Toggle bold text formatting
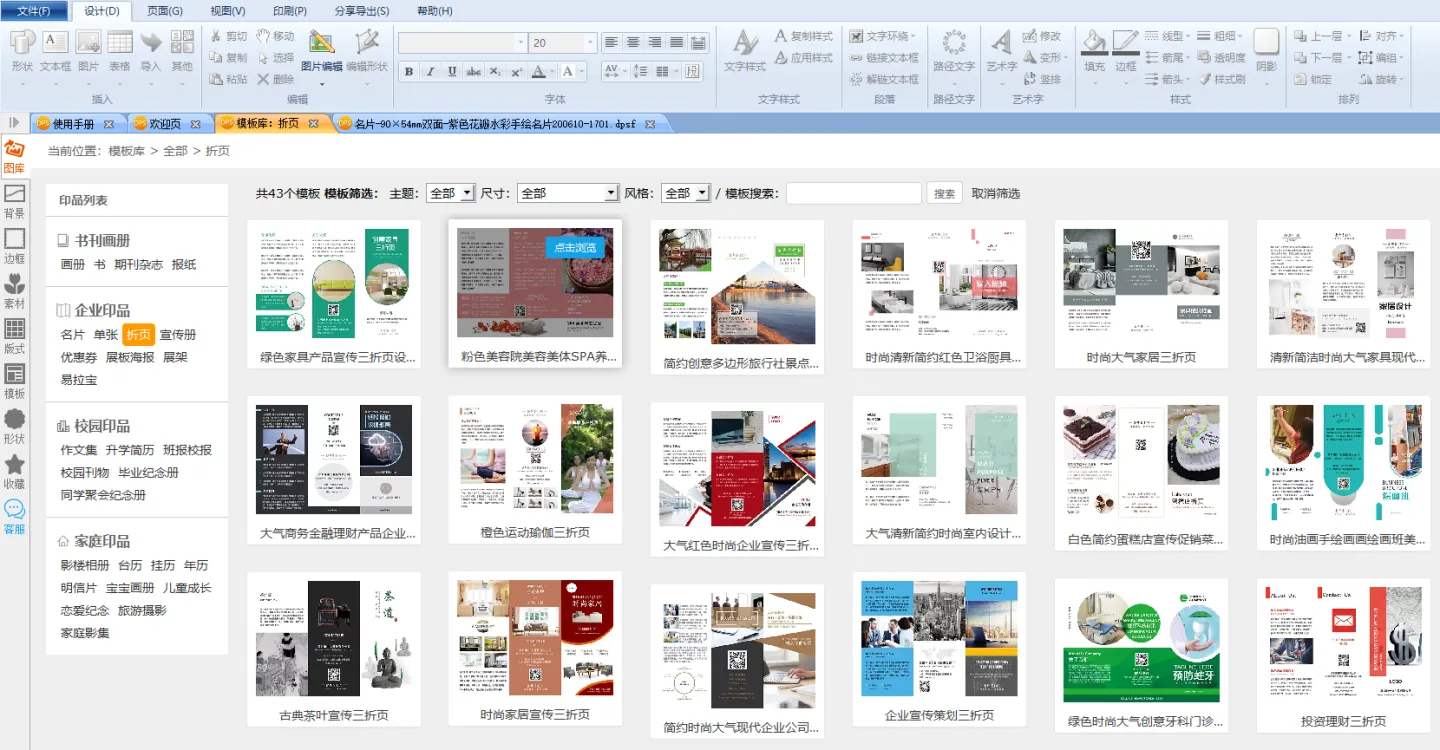The image size is (1440, 750). pos(408,71)
